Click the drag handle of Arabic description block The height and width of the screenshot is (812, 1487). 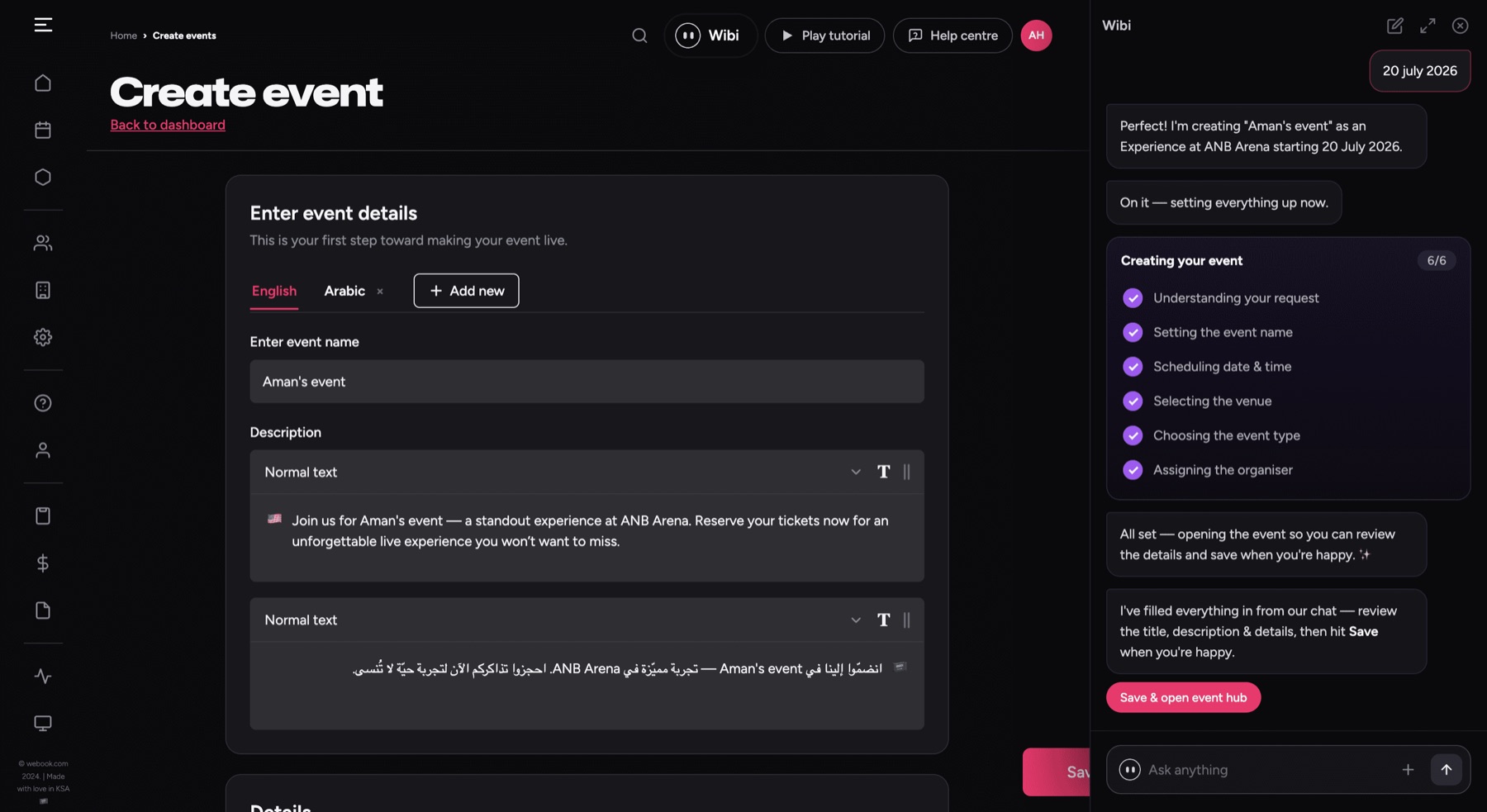coord(906,620)
